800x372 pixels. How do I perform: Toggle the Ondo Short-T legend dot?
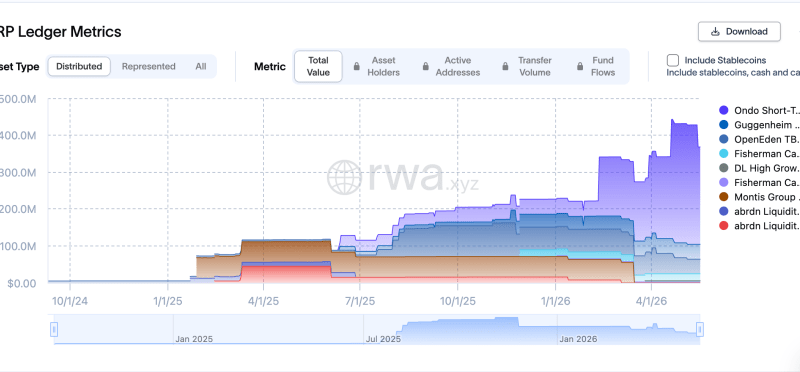[723, 110]
